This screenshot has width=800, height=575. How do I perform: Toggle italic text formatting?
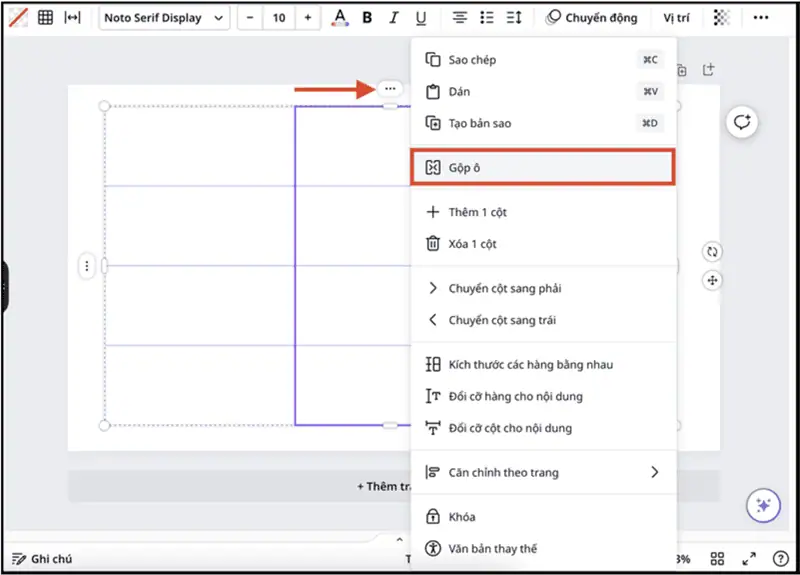[394, 18]
